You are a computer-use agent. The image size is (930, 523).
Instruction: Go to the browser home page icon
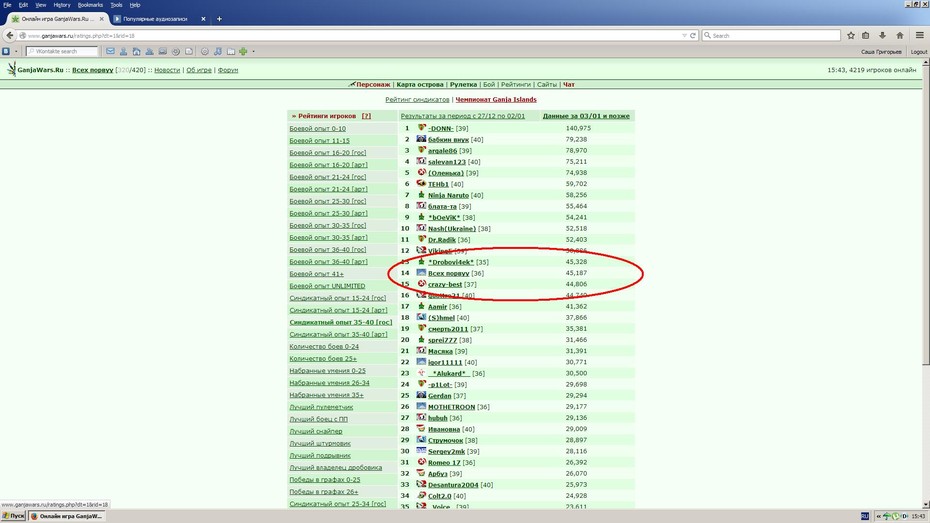point(900,36)
